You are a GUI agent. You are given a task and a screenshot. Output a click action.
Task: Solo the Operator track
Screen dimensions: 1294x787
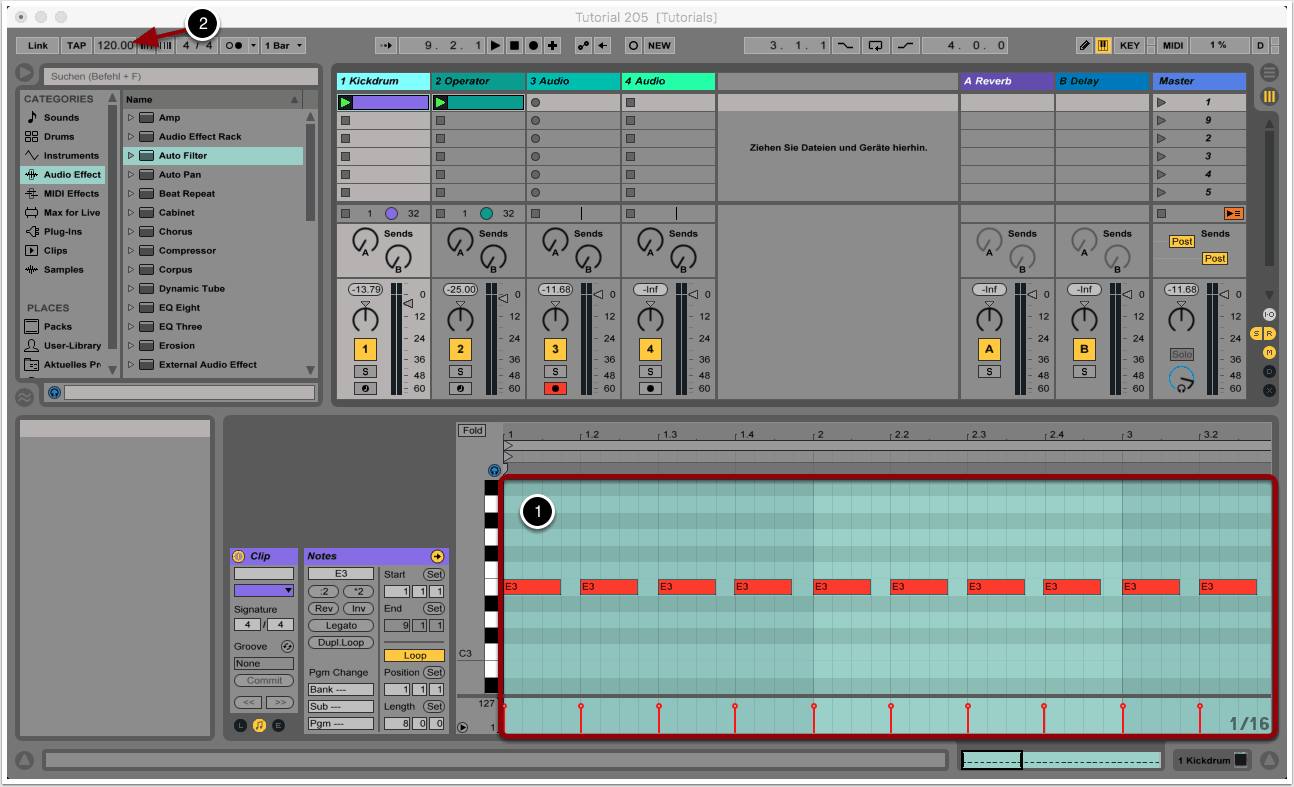coord(460,371)
